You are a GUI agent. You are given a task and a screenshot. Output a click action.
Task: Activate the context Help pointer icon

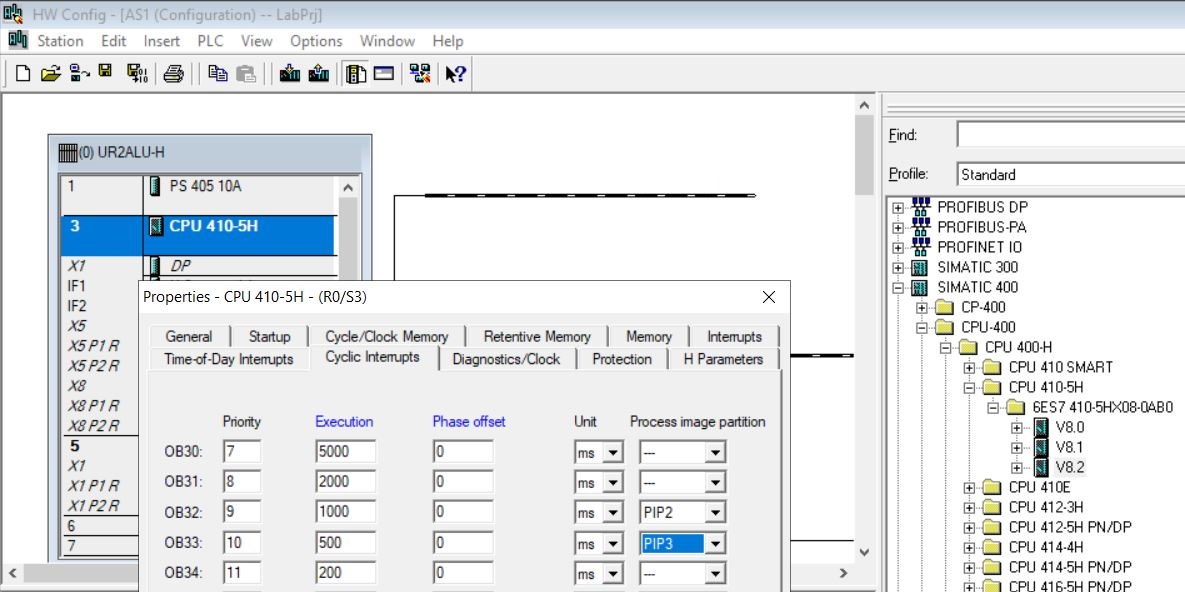click(x=456, y=73)
